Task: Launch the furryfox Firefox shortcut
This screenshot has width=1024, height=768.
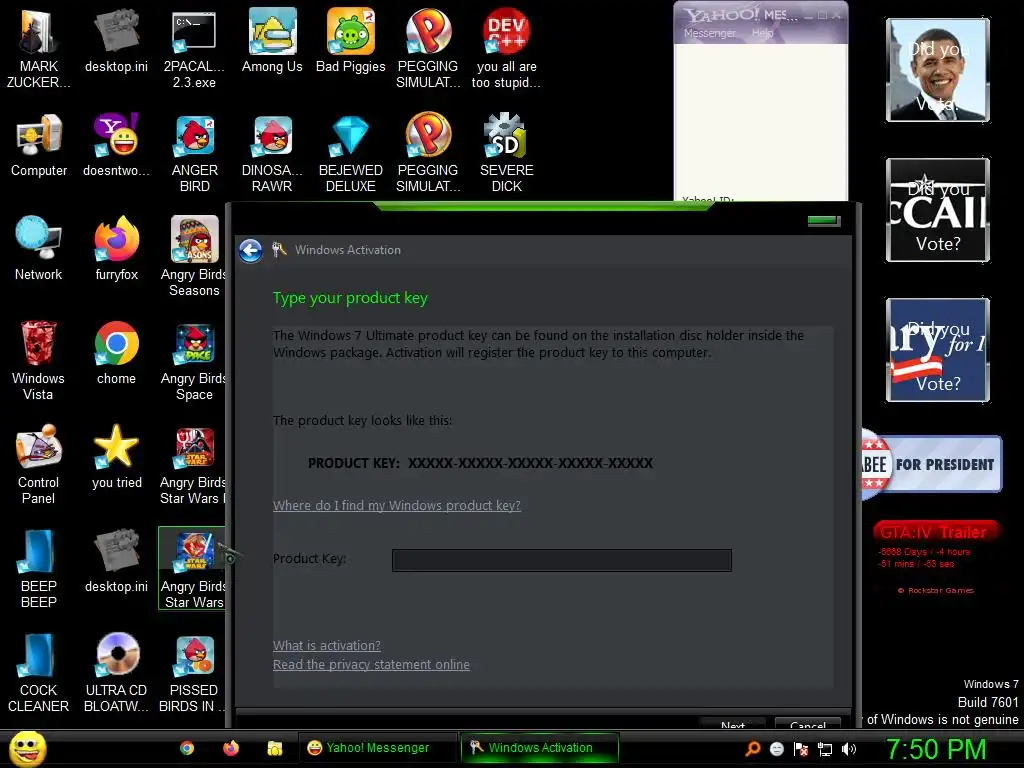Action: 116,249
